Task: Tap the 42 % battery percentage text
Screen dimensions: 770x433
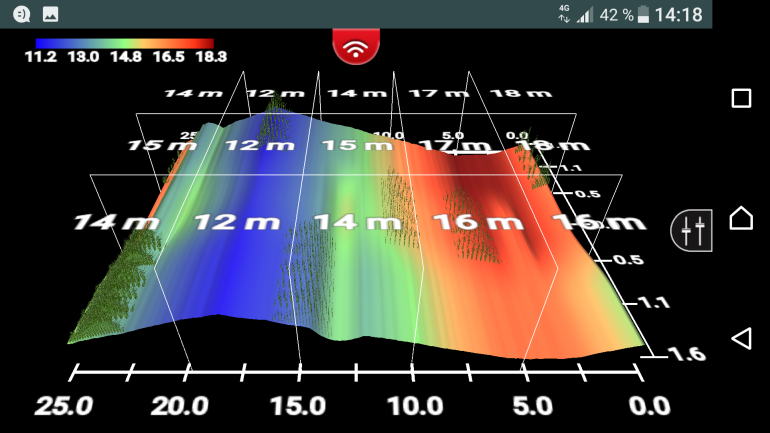Action: [616, 14]
